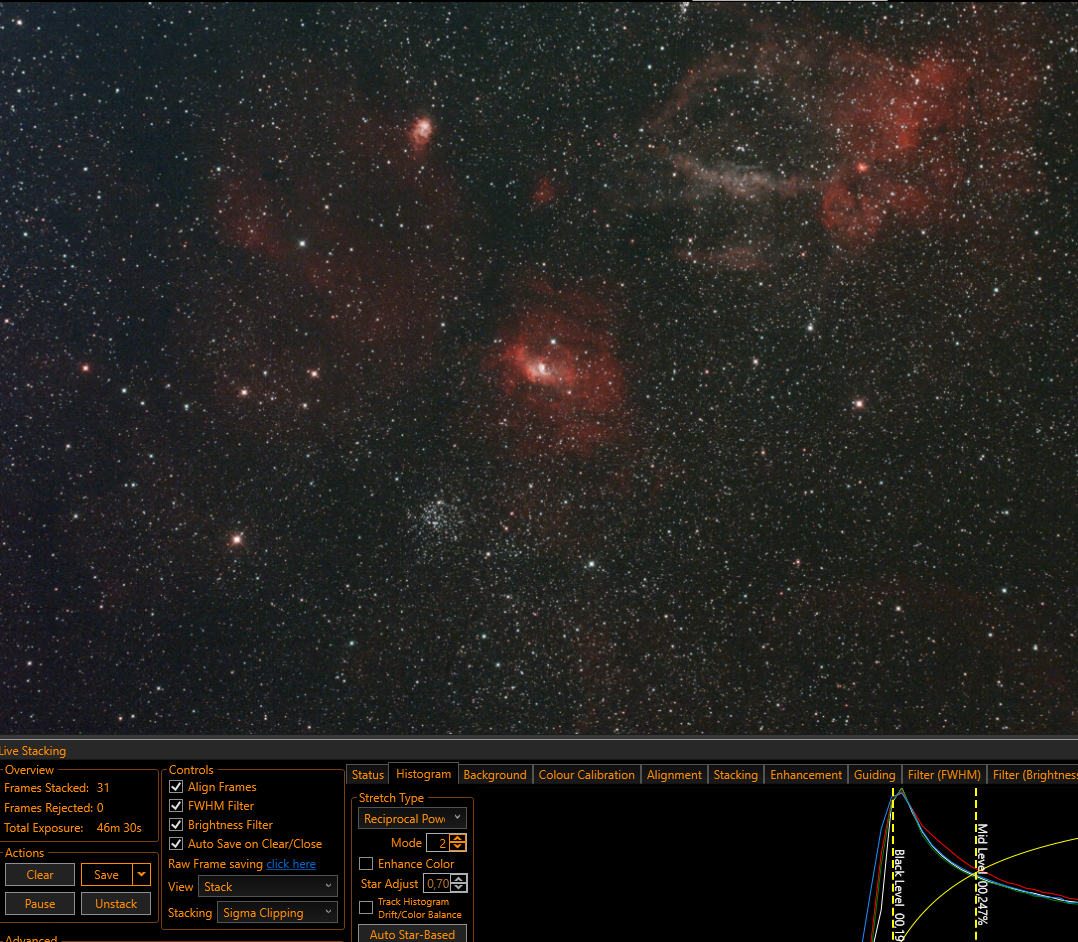
Task: Open the Filter (FWHM) tab
Action: click(x=944, y=774)
